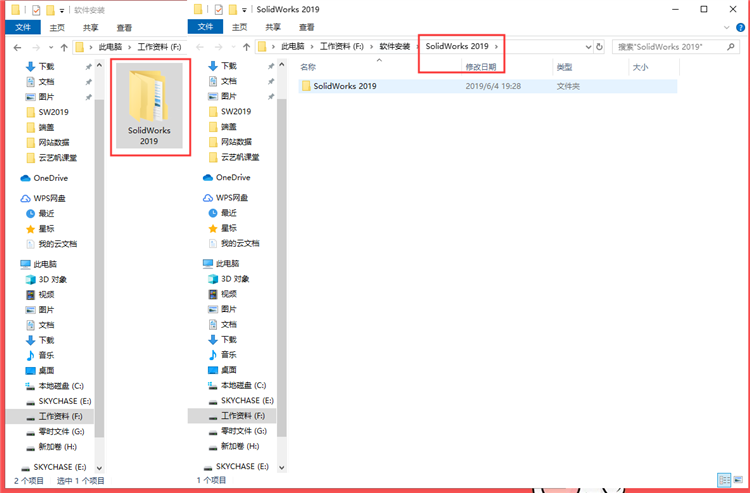The height and width of the screenshot is (493, 750).
Task: Expand the ribbon using the chevron beside Help
Action: (x=727, y=28)
